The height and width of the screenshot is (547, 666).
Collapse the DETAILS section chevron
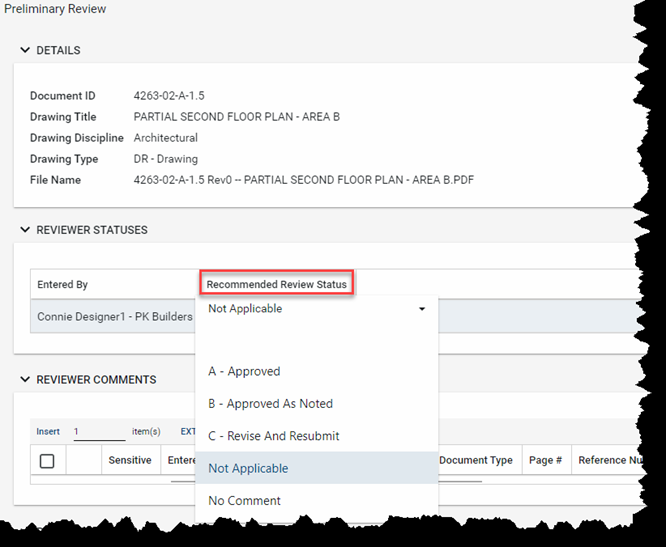[25, 50]
